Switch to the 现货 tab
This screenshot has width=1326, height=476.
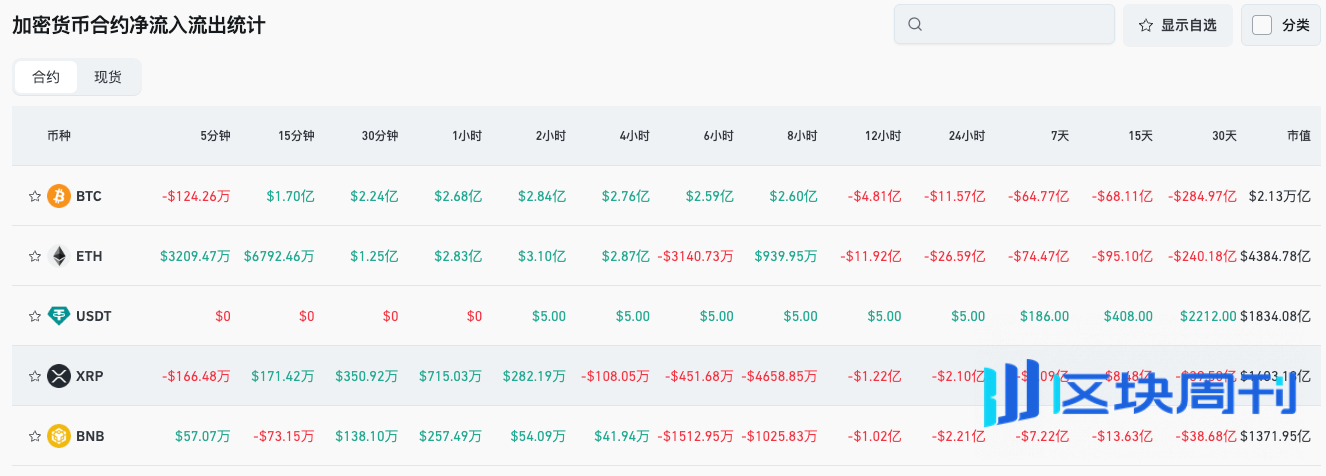[x=108, y=77]
